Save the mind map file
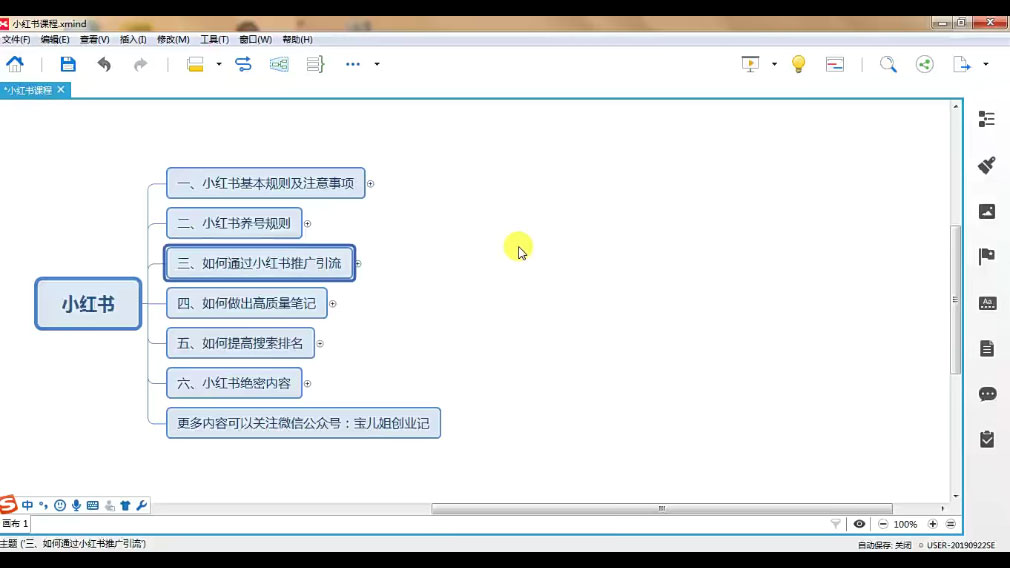Image resolution: width=1010 pixels, height=568 pixels. pyautogui.click(x=68, y=64)
